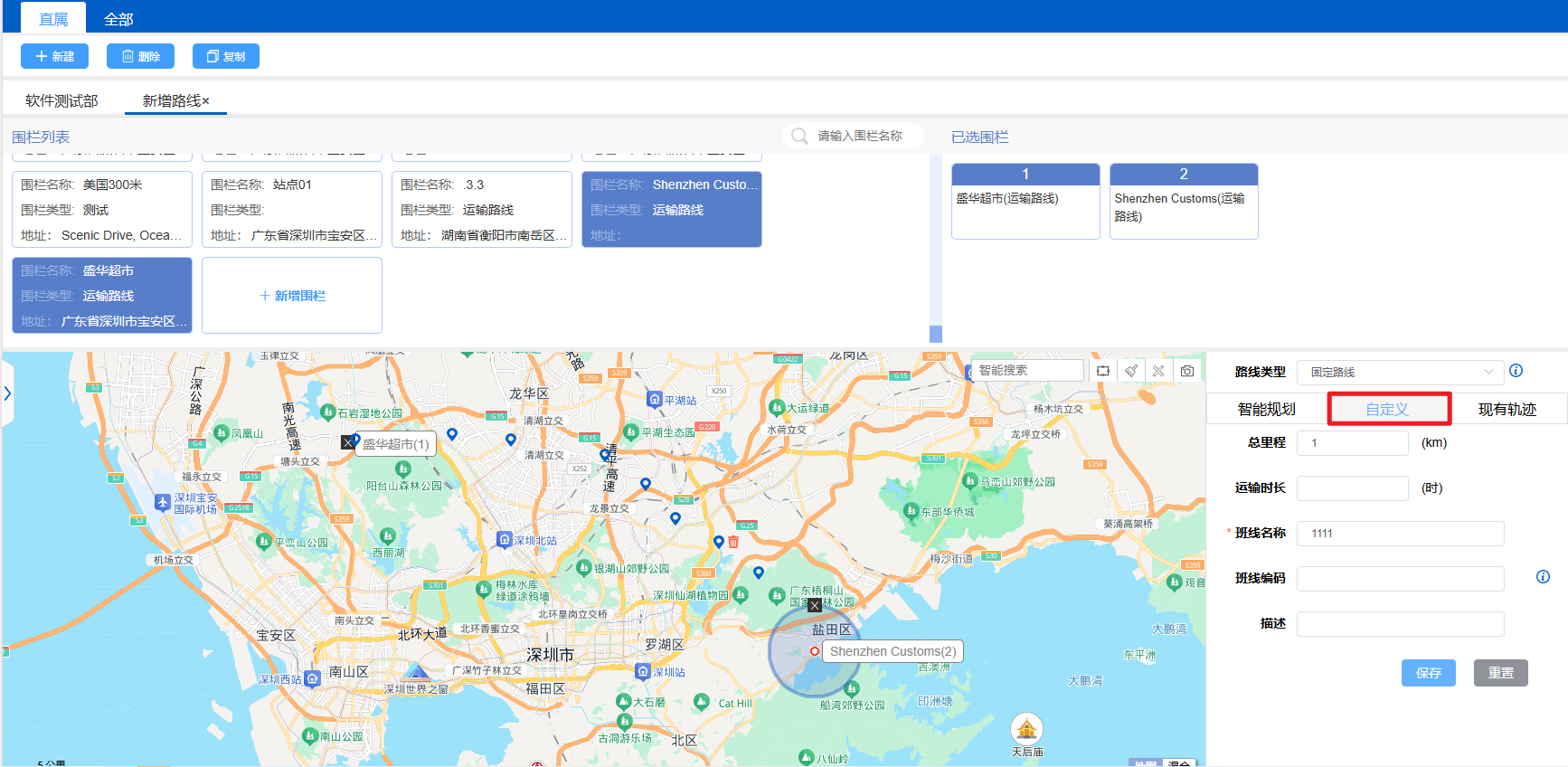
Task: Close the 盛华超市(1) map marker
Action: tap(347, 442)
